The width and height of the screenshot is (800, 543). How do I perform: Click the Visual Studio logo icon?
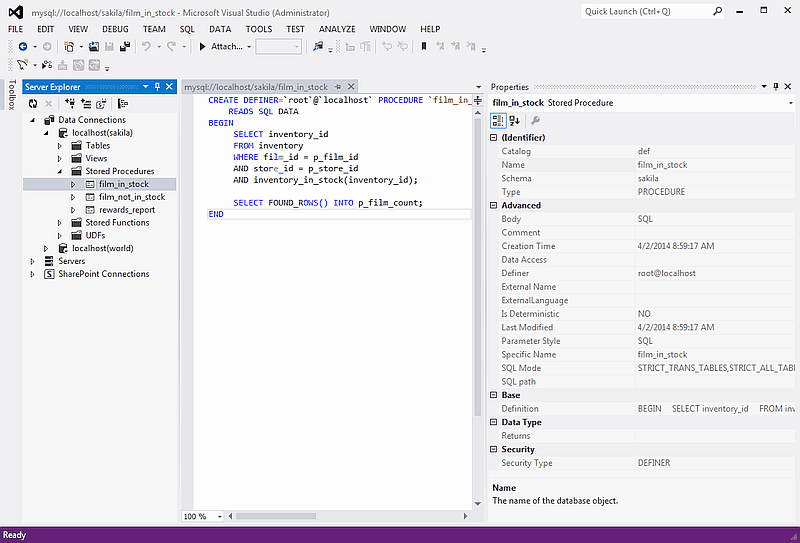tap(16, 12)
